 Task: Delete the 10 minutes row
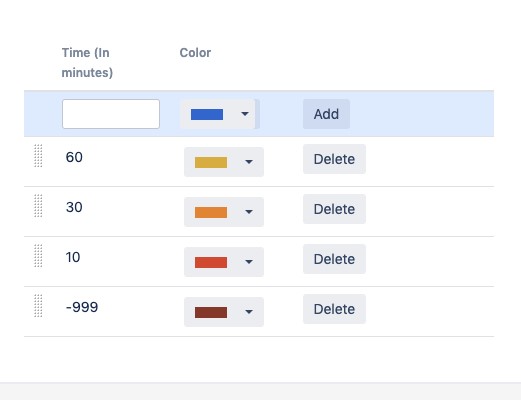pos(334,259)
